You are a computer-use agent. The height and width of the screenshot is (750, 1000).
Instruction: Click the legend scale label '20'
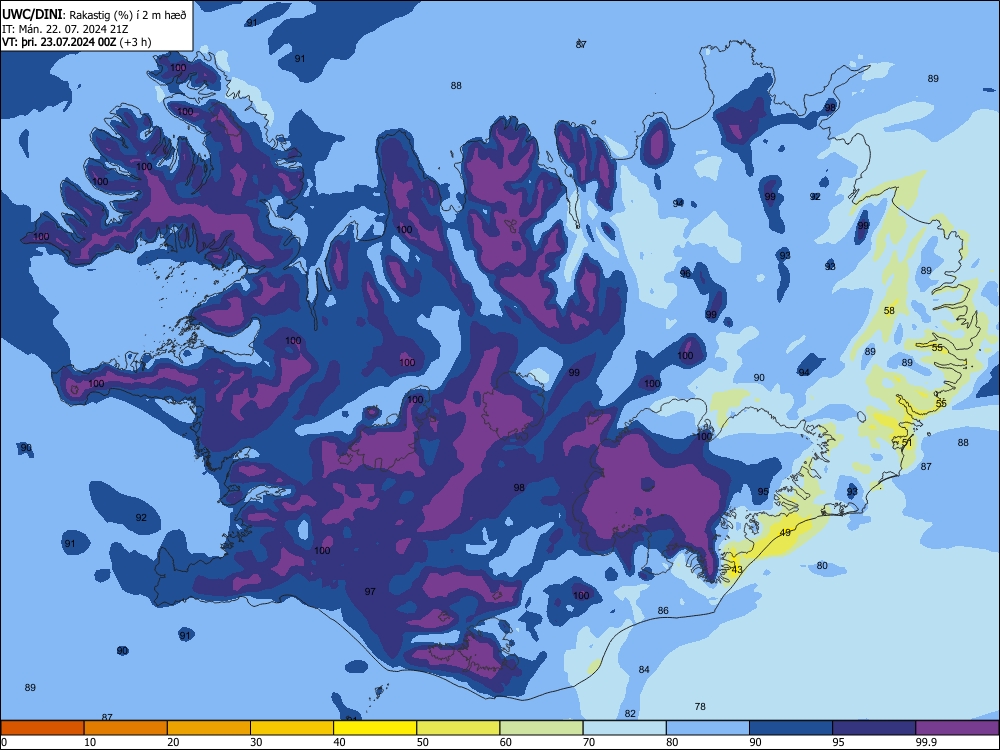point(173,742)
